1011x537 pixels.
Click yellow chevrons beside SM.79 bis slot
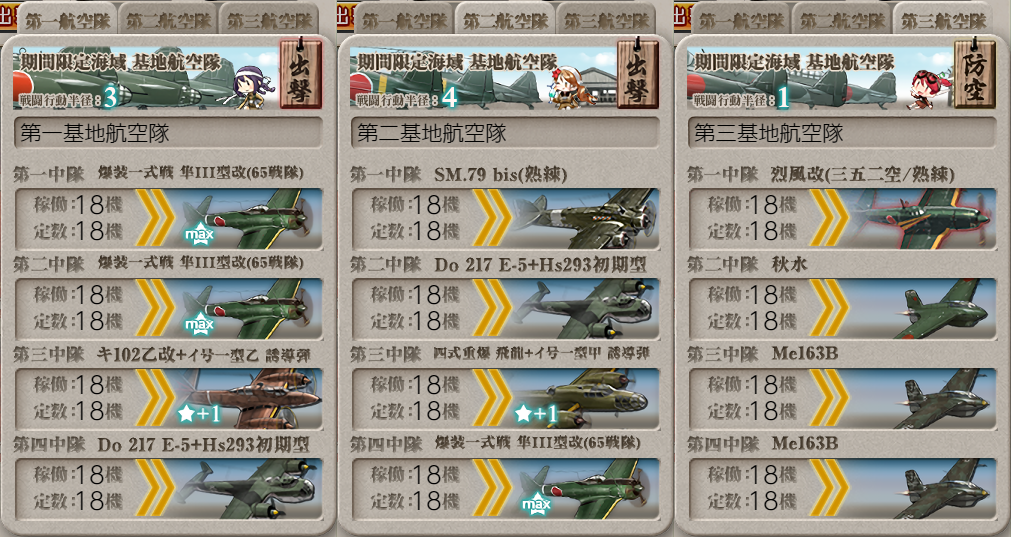coord(492,219)
